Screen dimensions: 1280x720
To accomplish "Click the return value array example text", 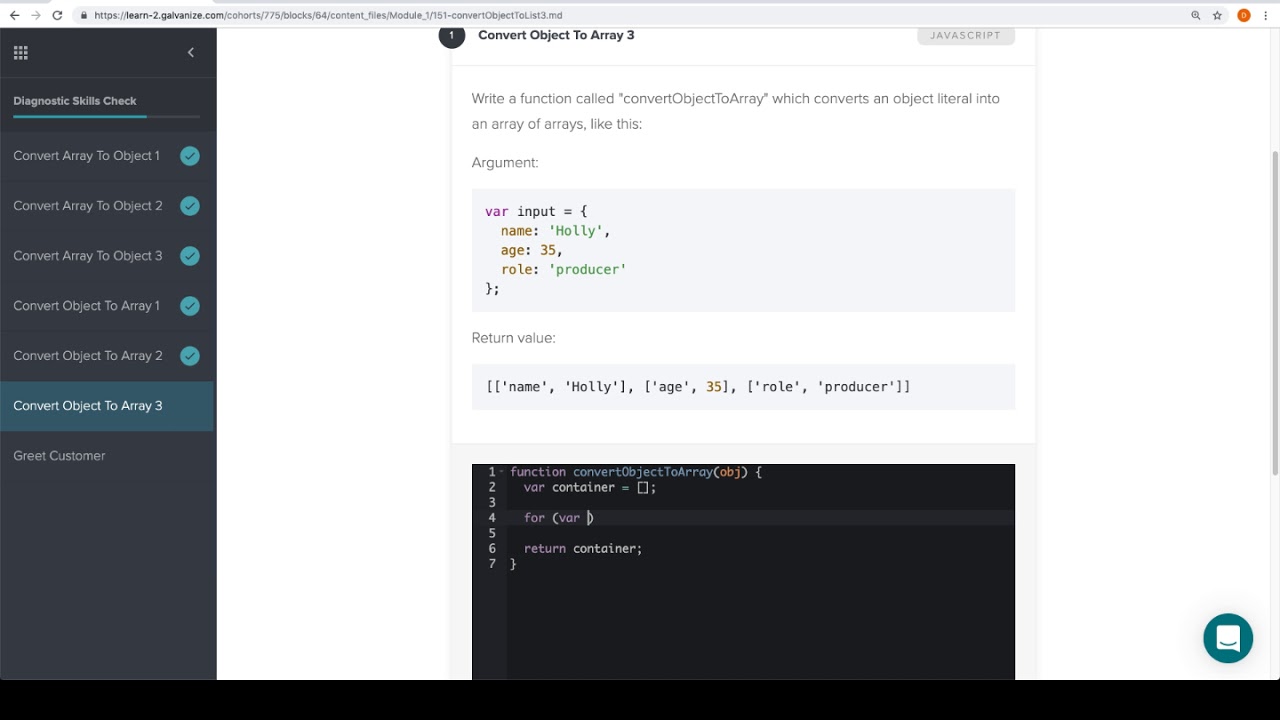I will [x=698, y=387].
